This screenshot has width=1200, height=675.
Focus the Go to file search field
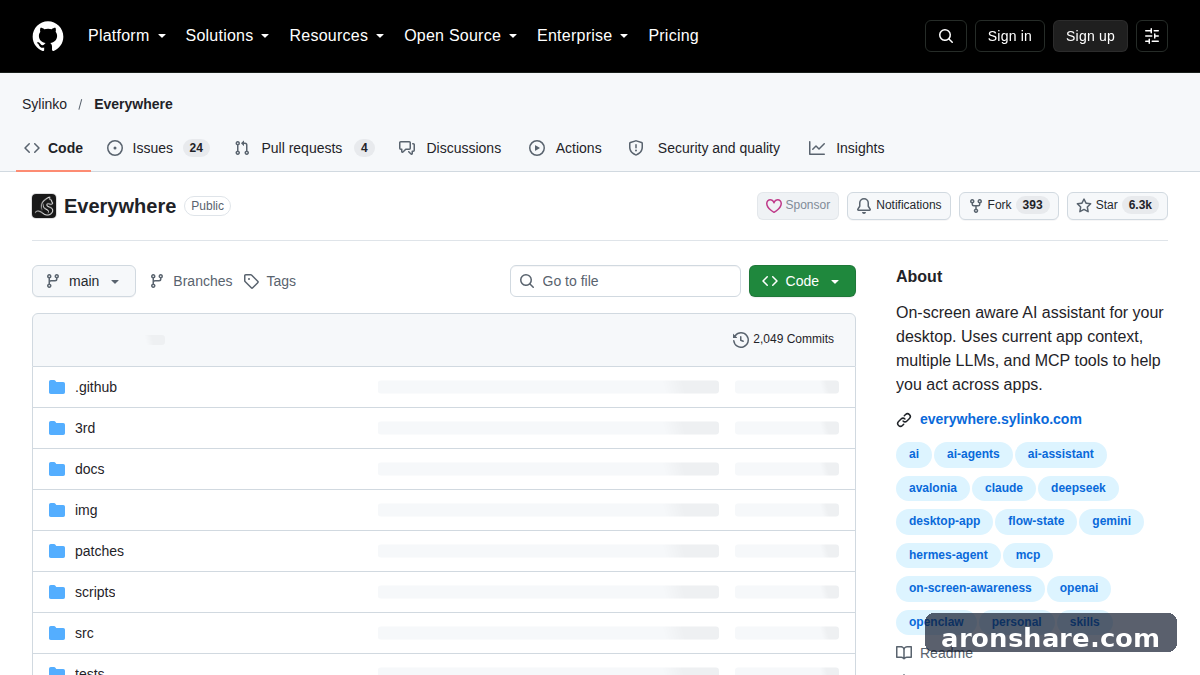(x=625, y=281)
